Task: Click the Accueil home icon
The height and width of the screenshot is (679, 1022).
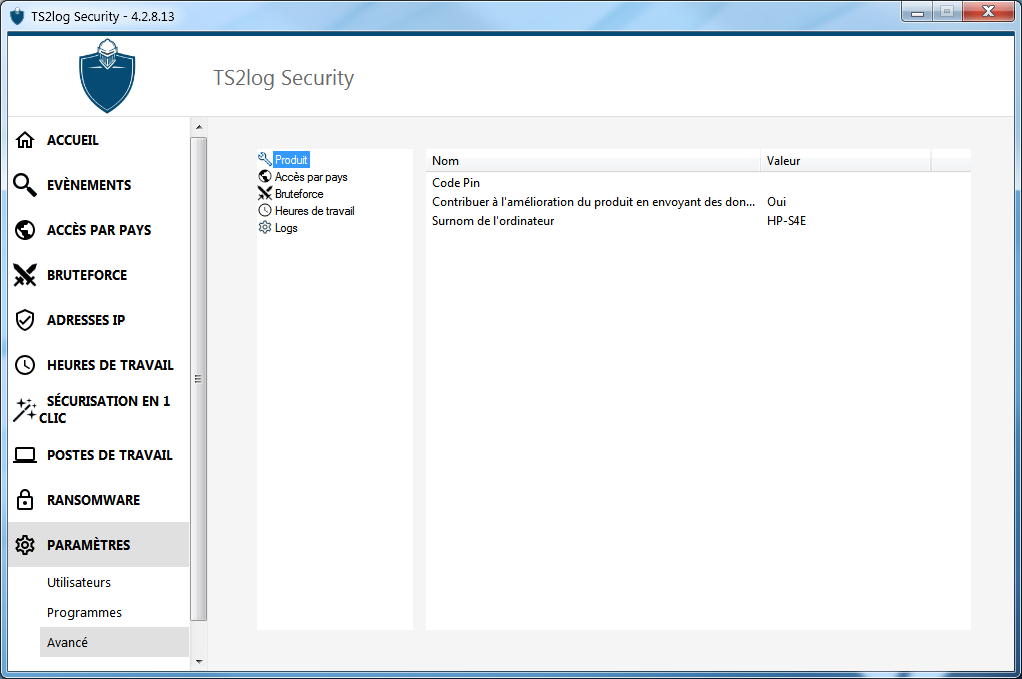Action: coord(25,140)
